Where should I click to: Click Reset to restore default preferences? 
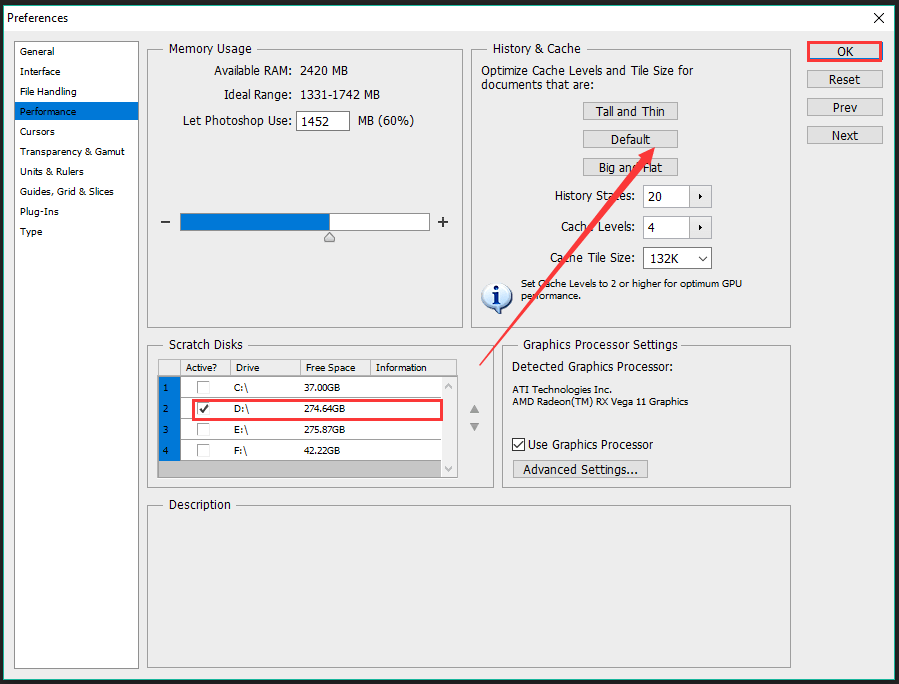click(x=843, y=79)
